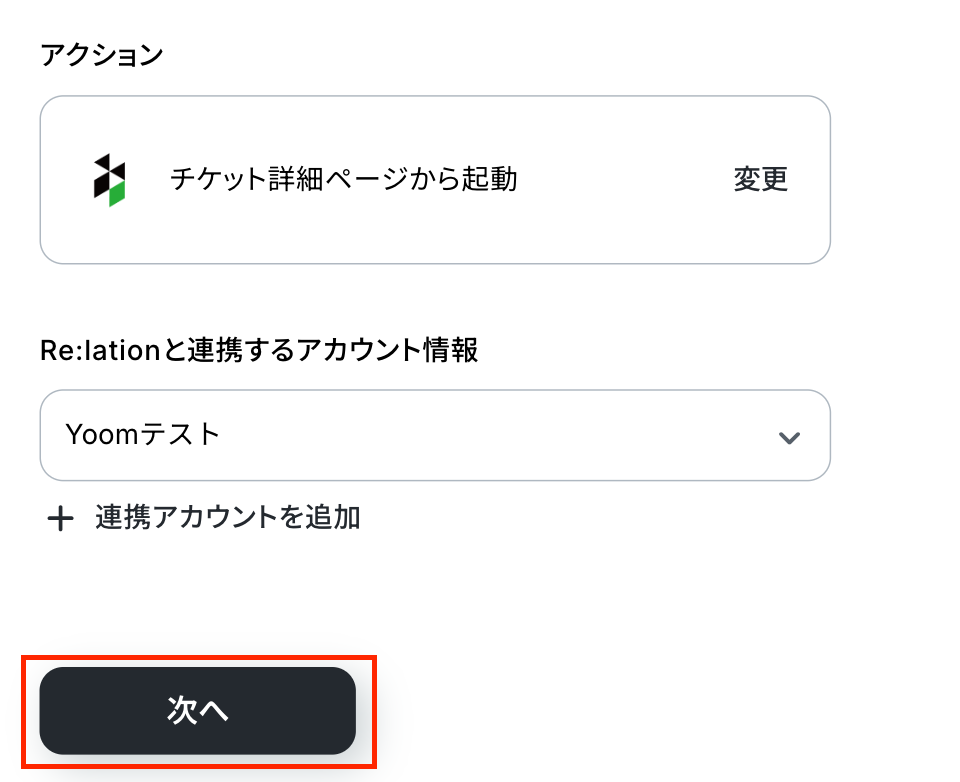Change the action using 変更

[x=760, y=179]
